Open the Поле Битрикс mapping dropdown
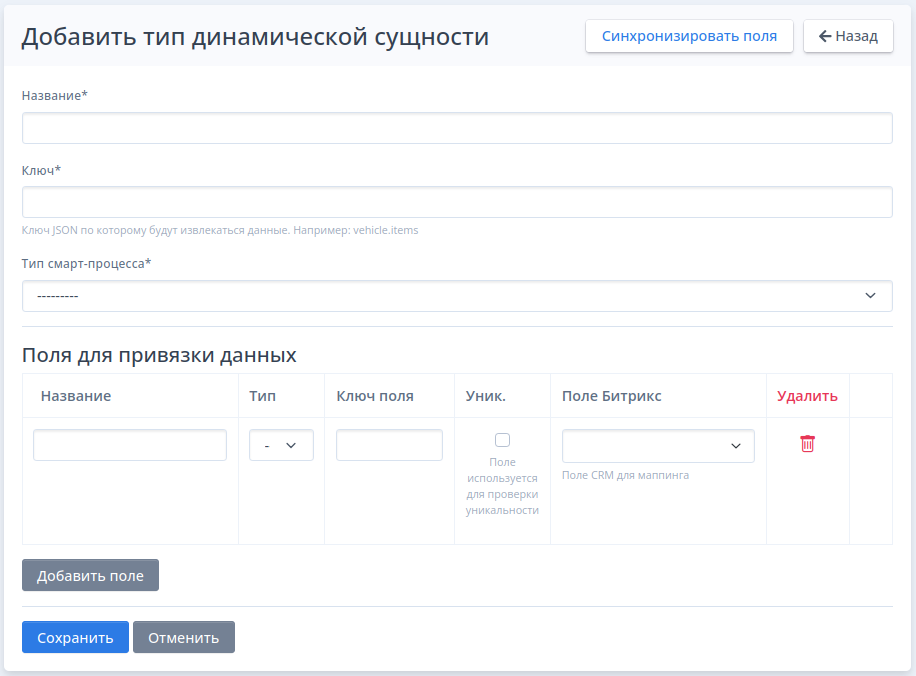Viewport: 916px width, 676px height. tap(658, 446)
